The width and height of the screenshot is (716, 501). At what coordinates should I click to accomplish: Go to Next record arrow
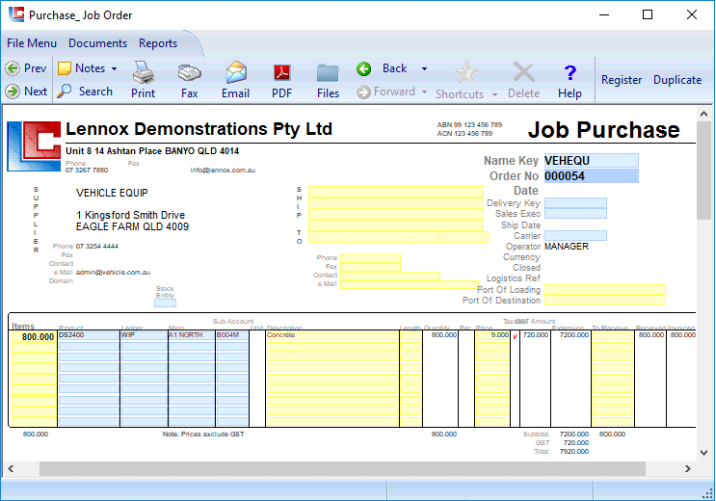click(13, 91)
